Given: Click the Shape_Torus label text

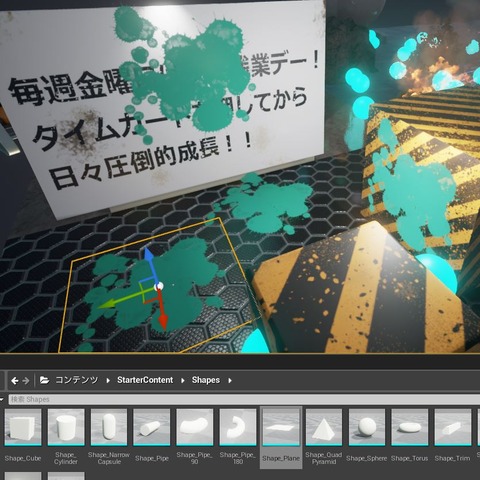Looking at the screenshot, I should coord(410,458).
